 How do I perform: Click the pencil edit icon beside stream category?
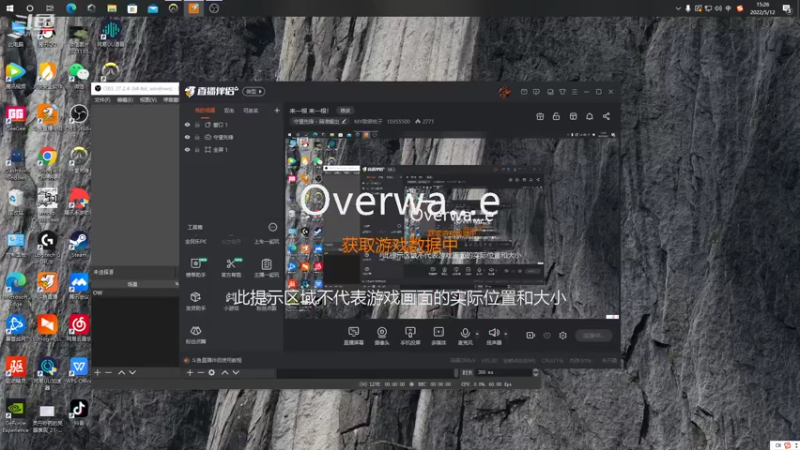344,121
